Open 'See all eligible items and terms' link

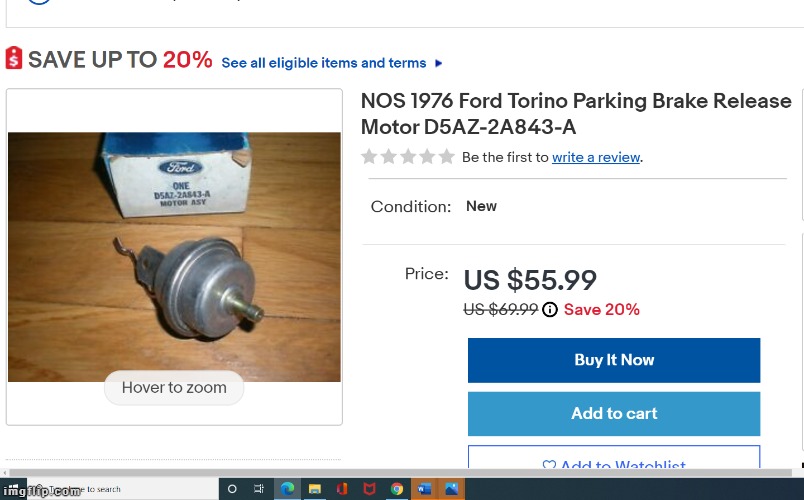click(324, 63)
